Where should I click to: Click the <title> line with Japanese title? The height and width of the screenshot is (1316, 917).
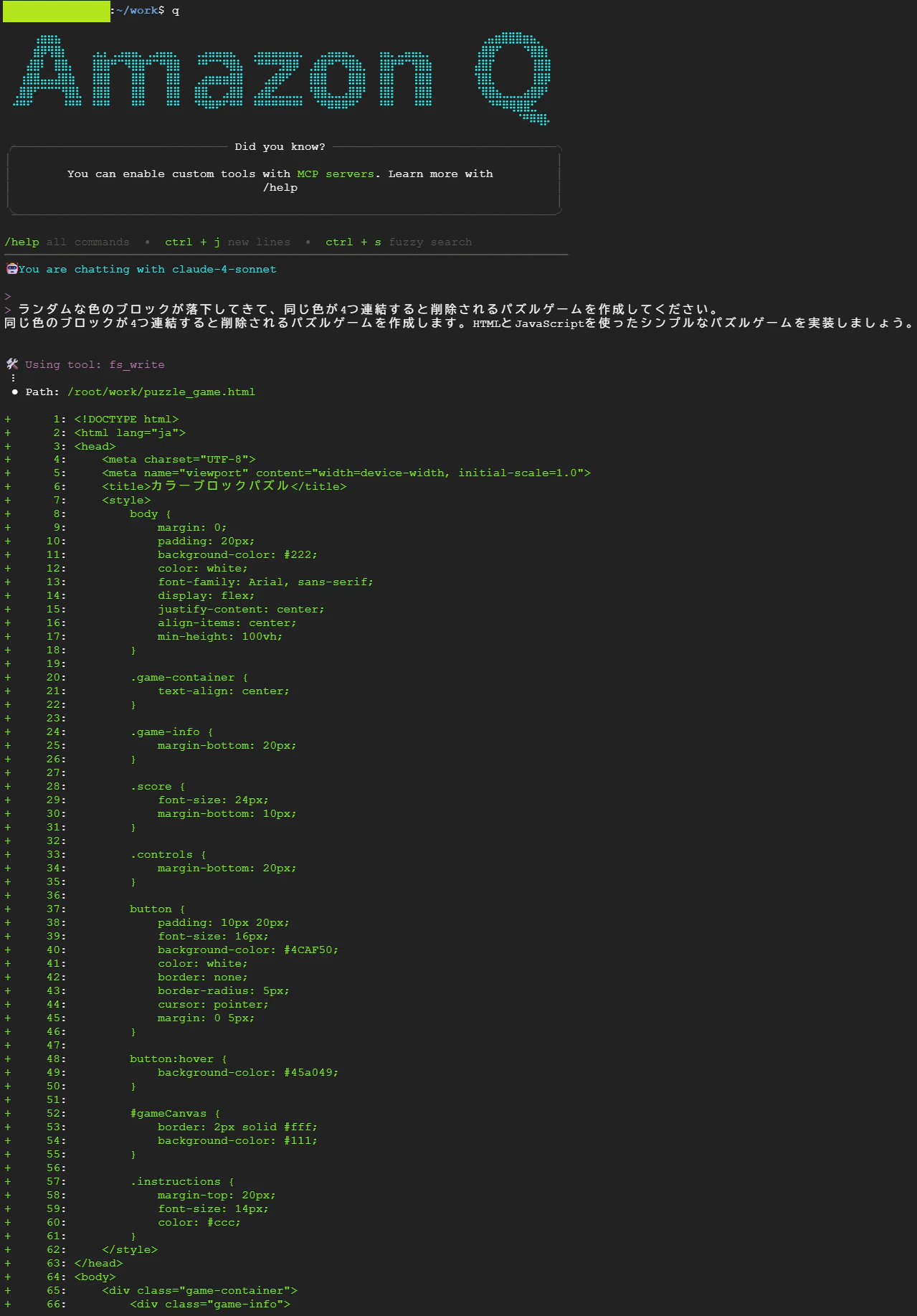click(x=224, y=486)
